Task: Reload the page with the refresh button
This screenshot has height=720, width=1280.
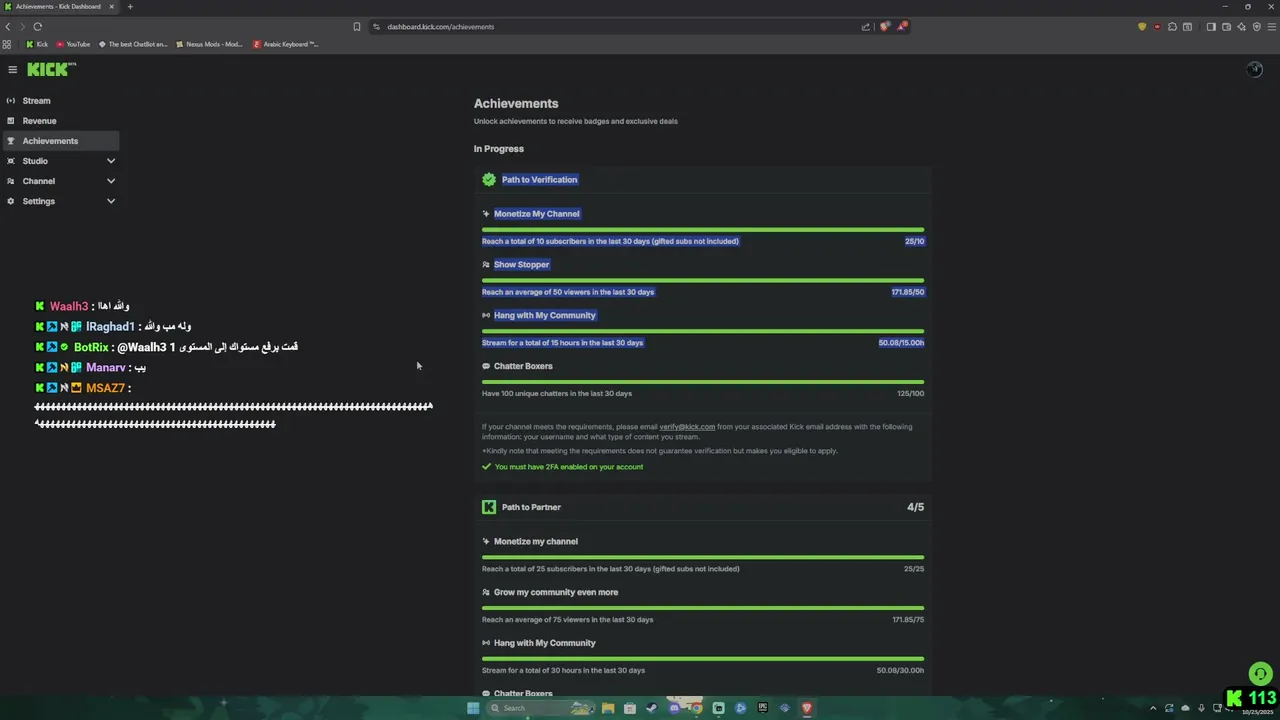Action: click(x=38, y=27)
